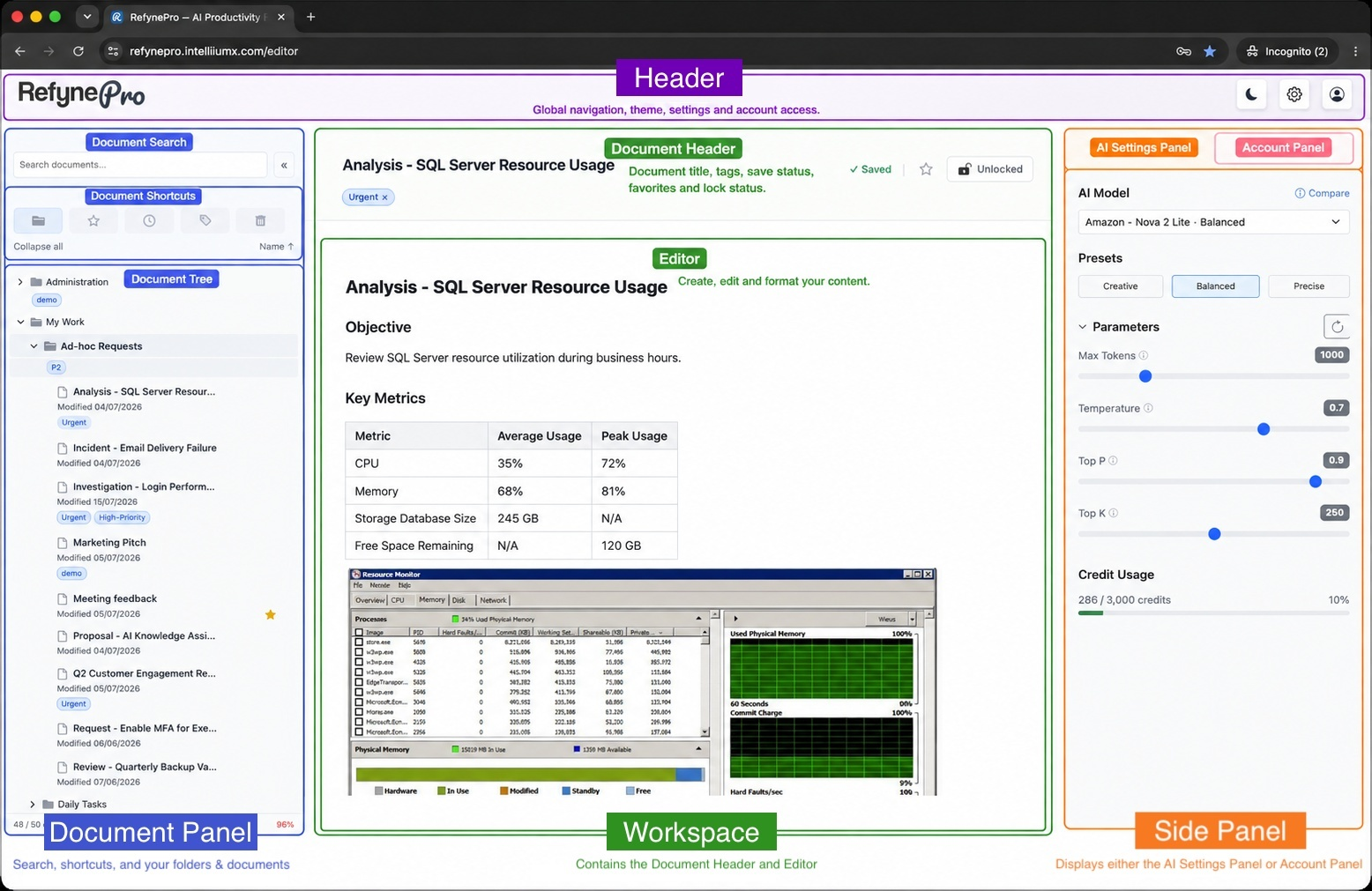Open Request - Enable MFA for Exe... document
The width and height of the screenshot is (1372, 891).
click(x=145, y=728)
